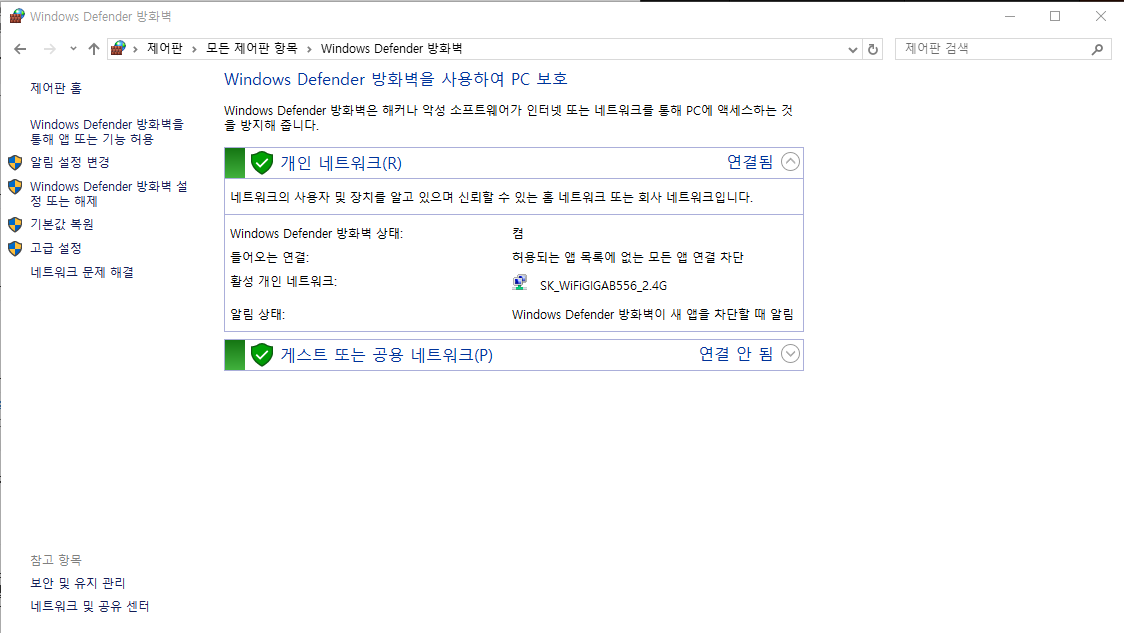The height and width of the screenshot is (633, 1124).
Task: Click the shield icon beside Windows Defender 방화벽 설정 또는 해제
Action: click(14, 186)
